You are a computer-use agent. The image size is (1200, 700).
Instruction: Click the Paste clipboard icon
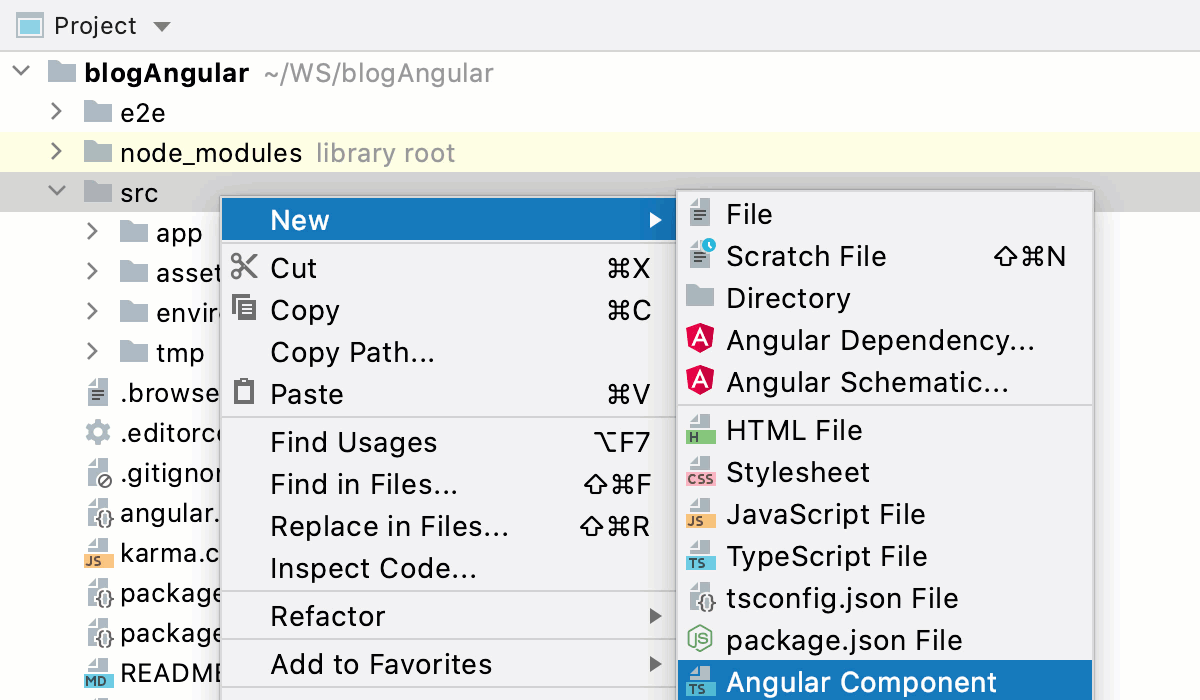coord(245,393)
